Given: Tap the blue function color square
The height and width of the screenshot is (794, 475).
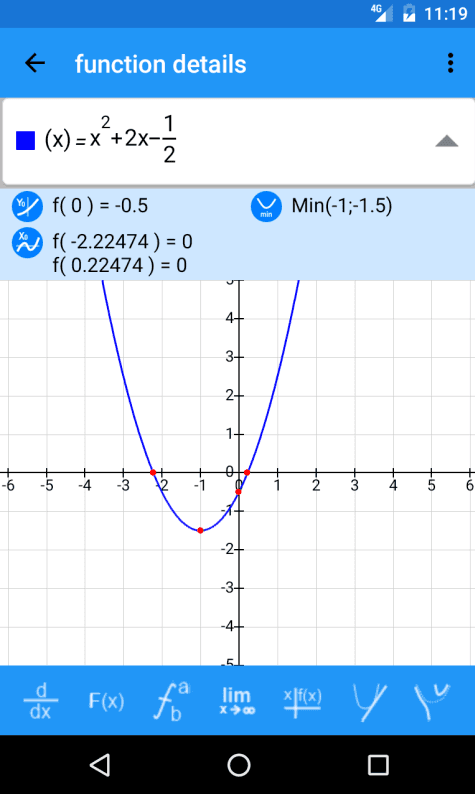Looking at the screenshot, I should (25, 141).
